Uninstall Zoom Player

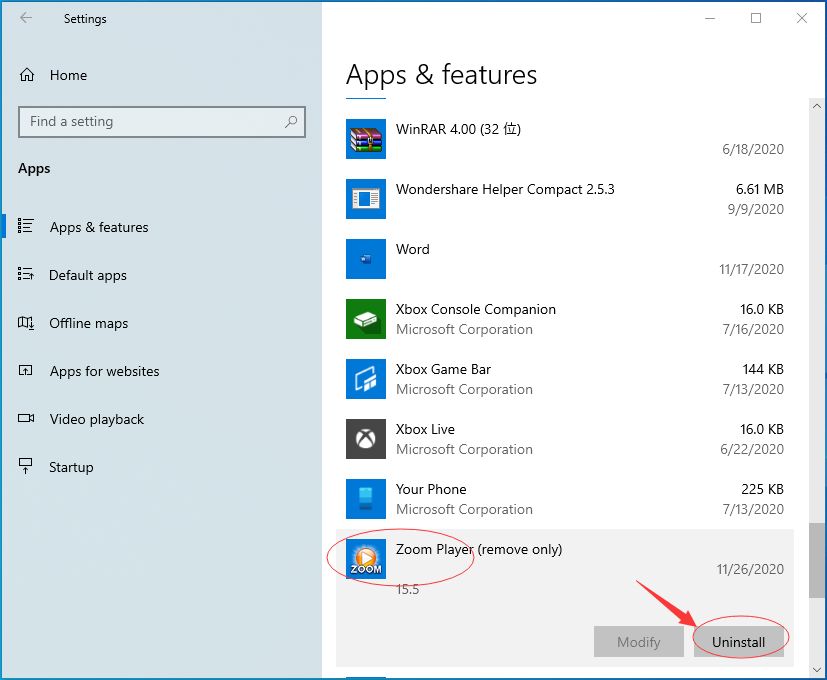coord(738,641)
